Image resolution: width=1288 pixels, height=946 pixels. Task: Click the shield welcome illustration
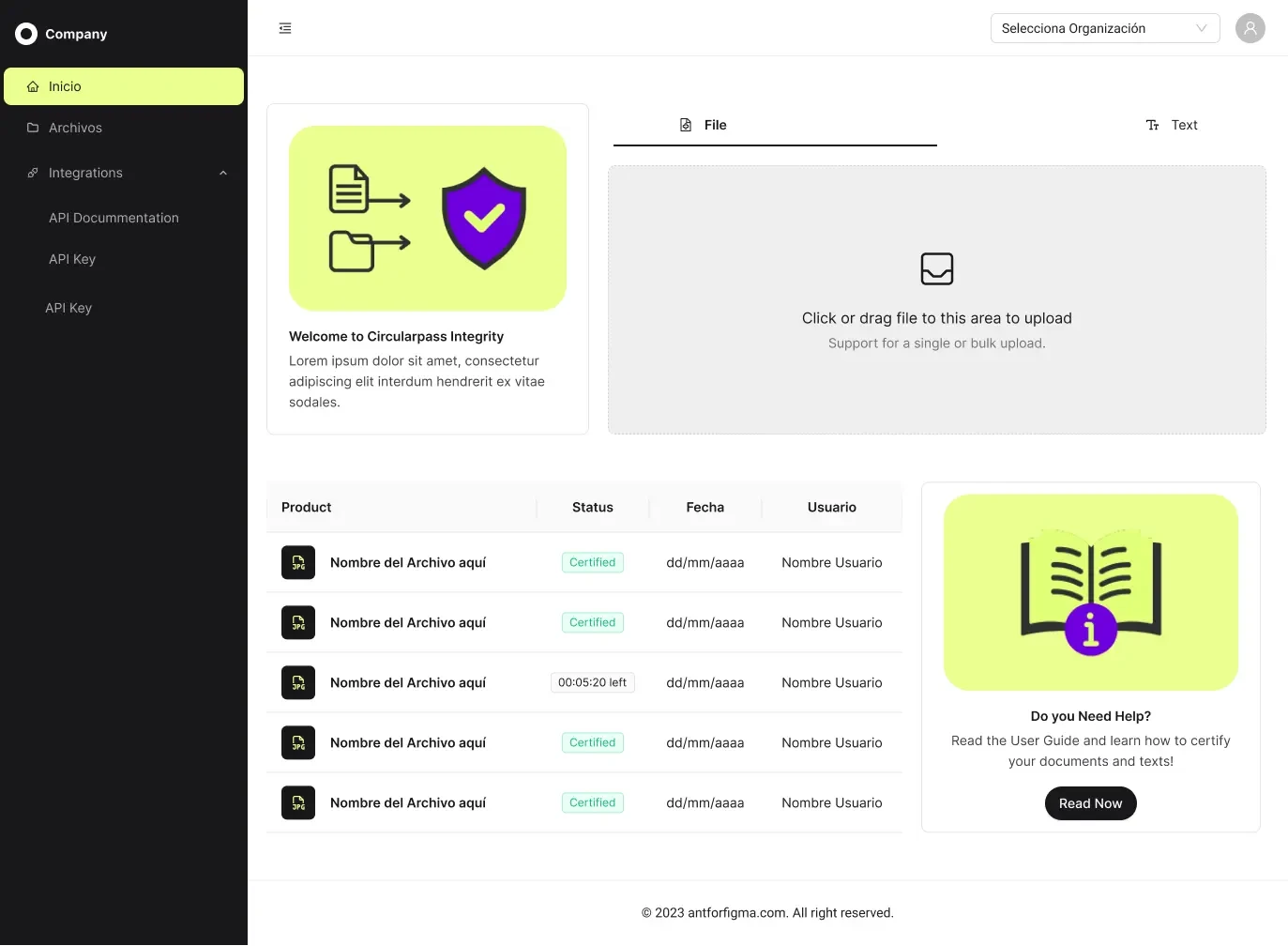428,219
